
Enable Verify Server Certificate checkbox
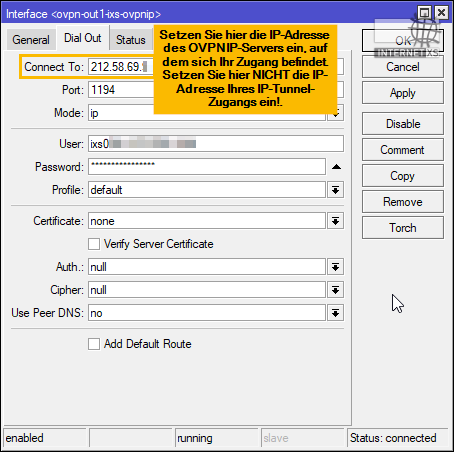(x=94, y=244)
